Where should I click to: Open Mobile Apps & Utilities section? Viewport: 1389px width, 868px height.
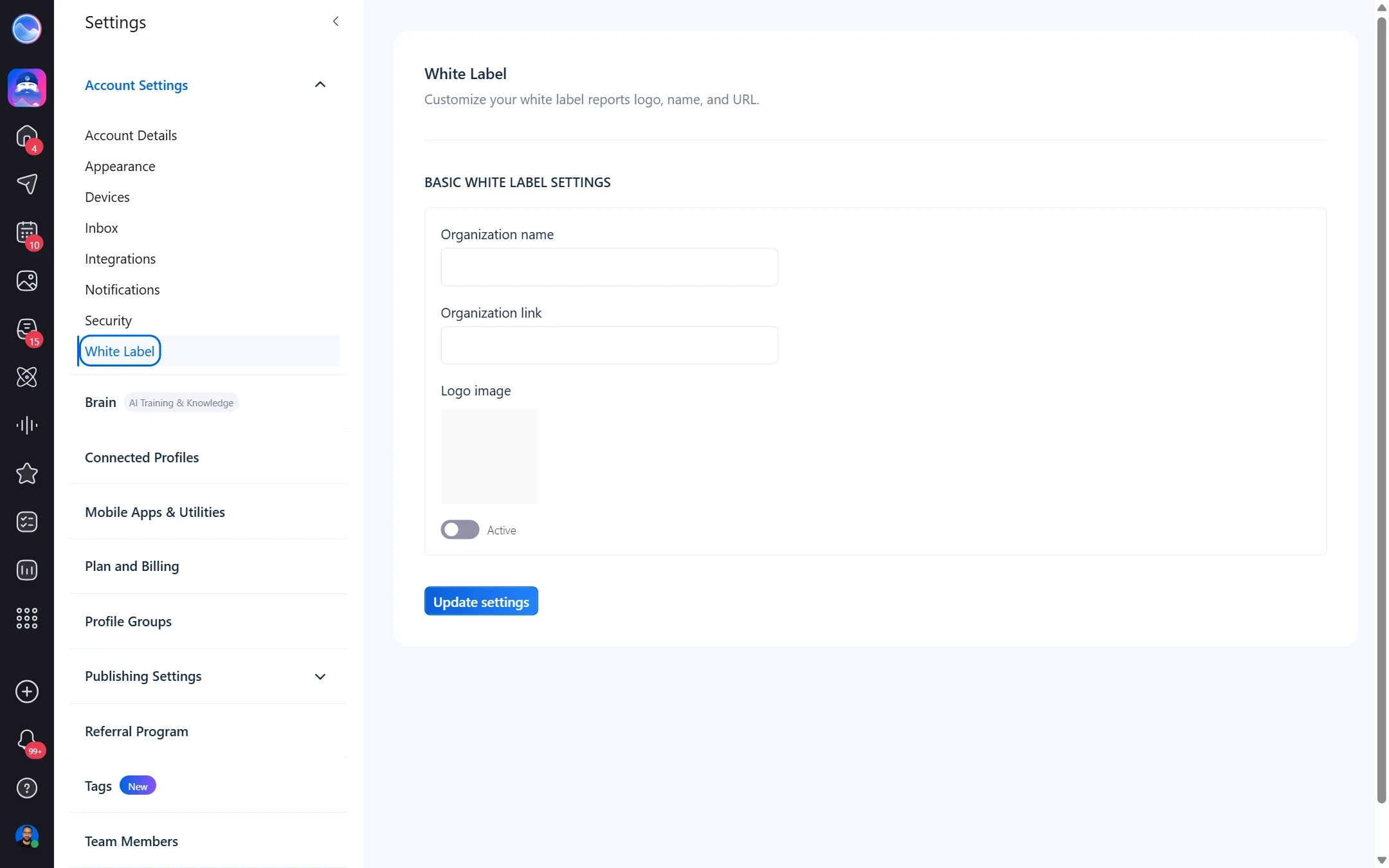(155, 512)
